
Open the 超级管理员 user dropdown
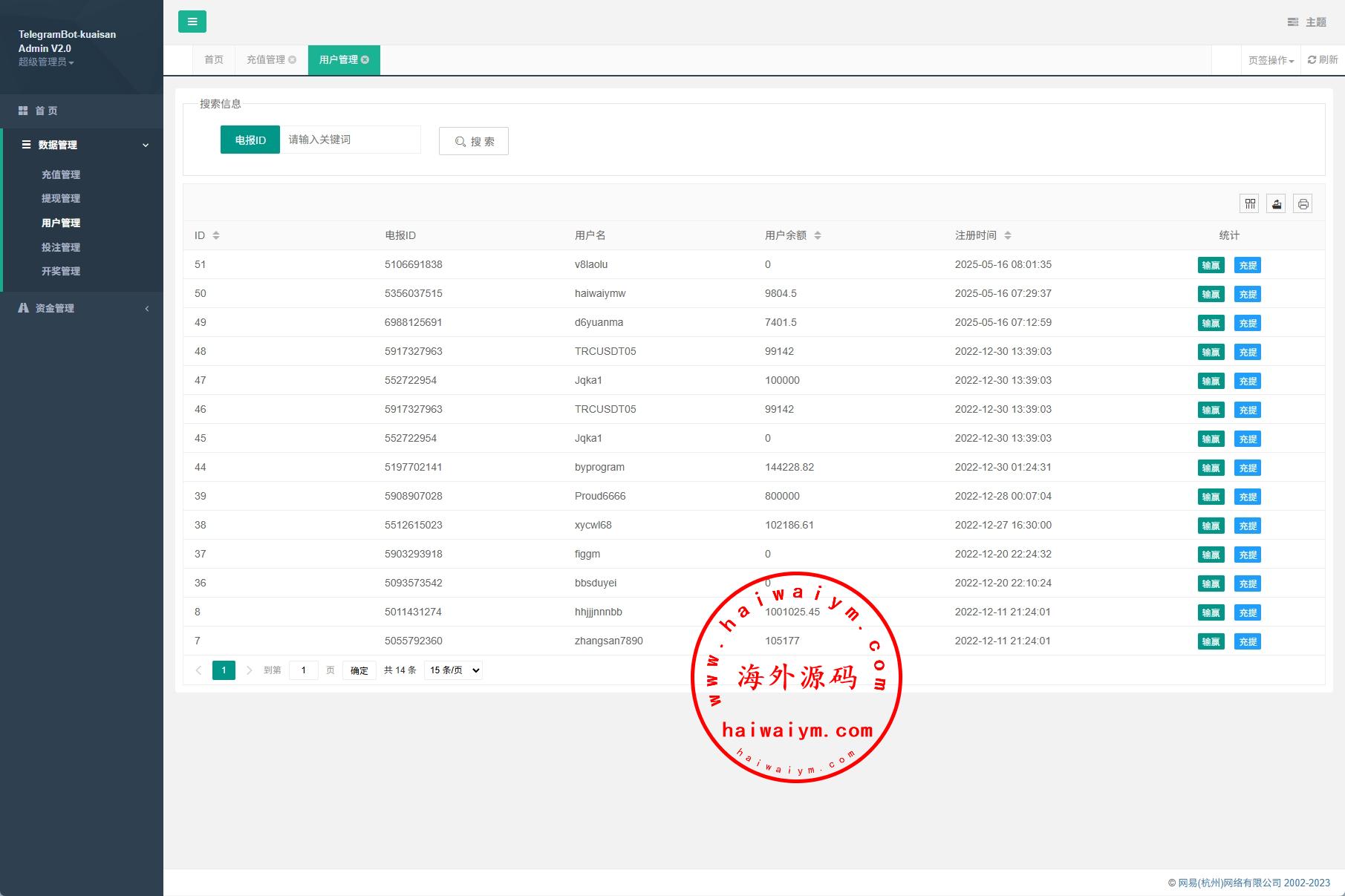coord(46,62)
